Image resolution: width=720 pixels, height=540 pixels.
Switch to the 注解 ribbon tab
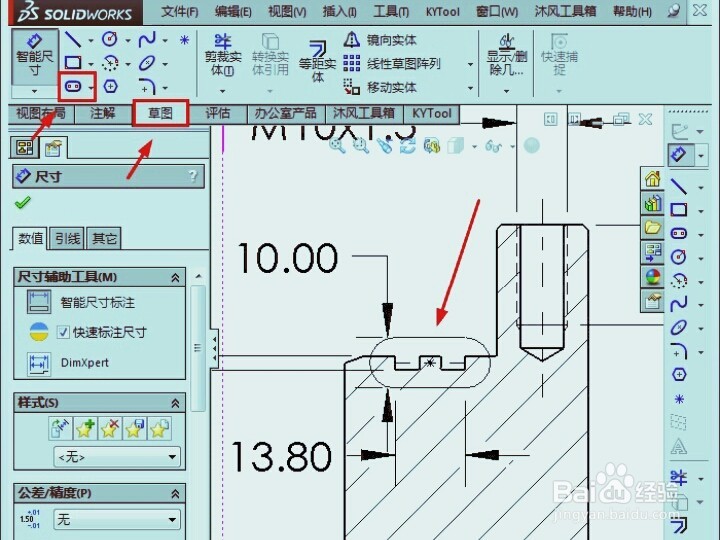(x=103, y=113)
